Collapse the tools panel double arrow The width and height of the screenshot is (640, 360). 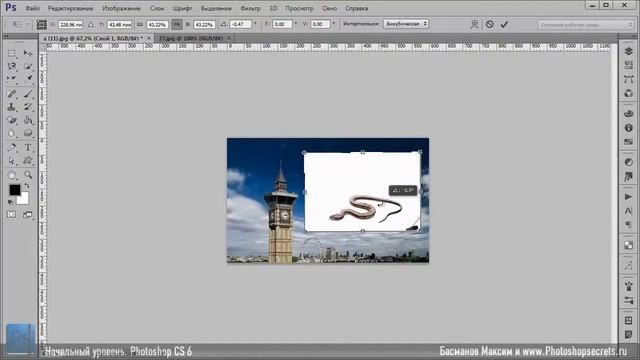click(x=6, y=36)
